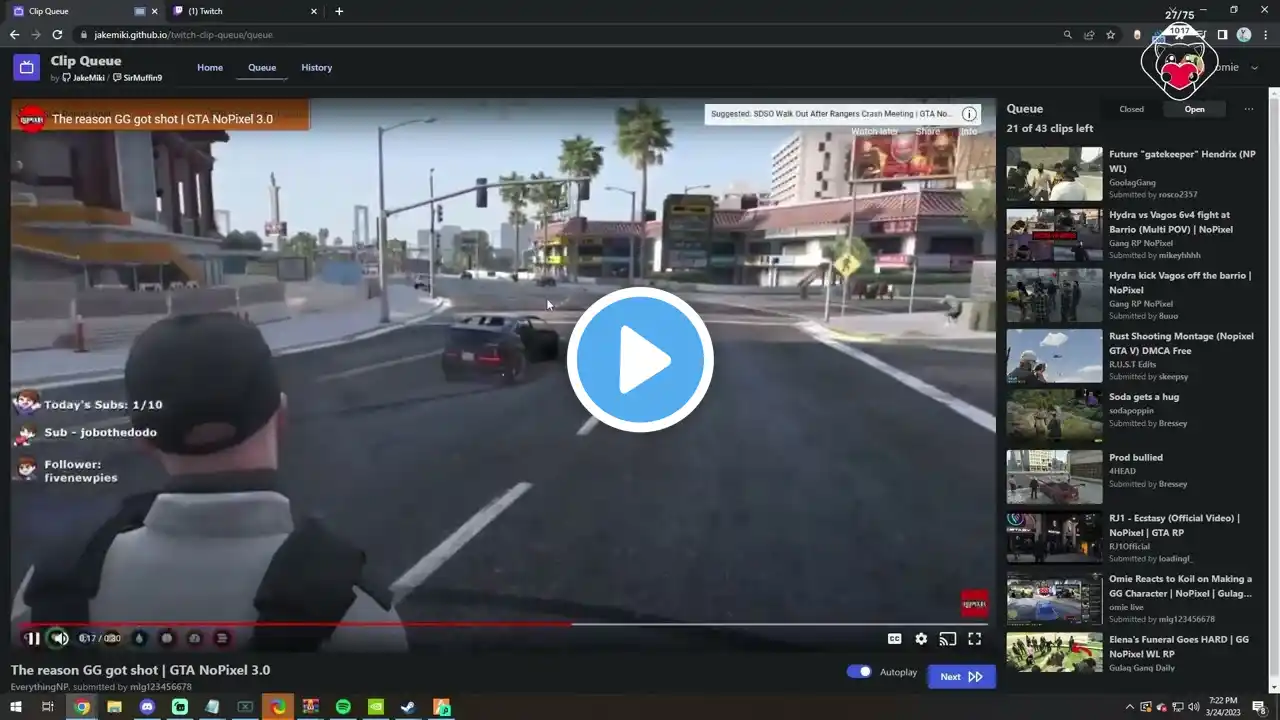The height and width of the screenshot is (720, 1280).
Task: Bookmark this page with the star icon
Action: tap(1110, 35)
